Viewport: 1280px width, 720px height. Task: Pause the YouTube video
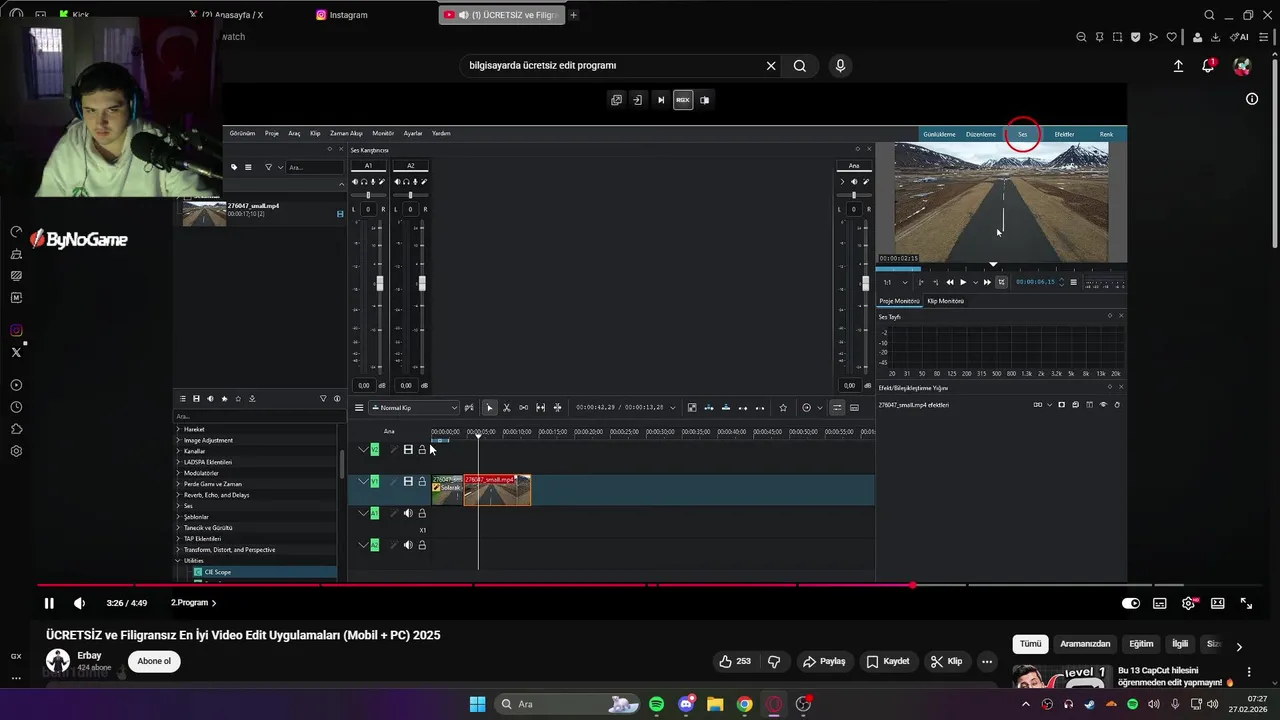pos(48,603)
